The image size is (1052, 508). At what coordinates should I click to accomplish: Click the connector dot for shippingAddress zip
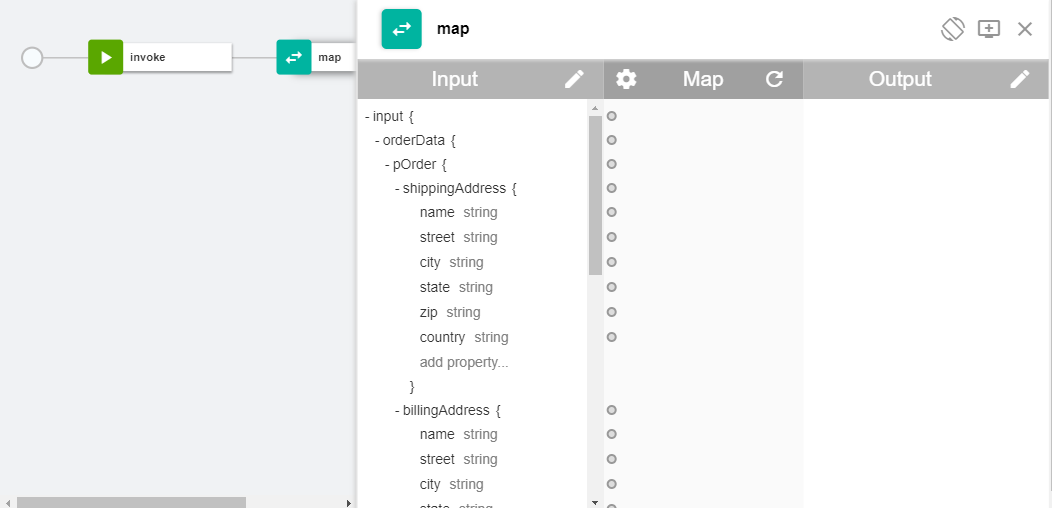click(612, 312)
